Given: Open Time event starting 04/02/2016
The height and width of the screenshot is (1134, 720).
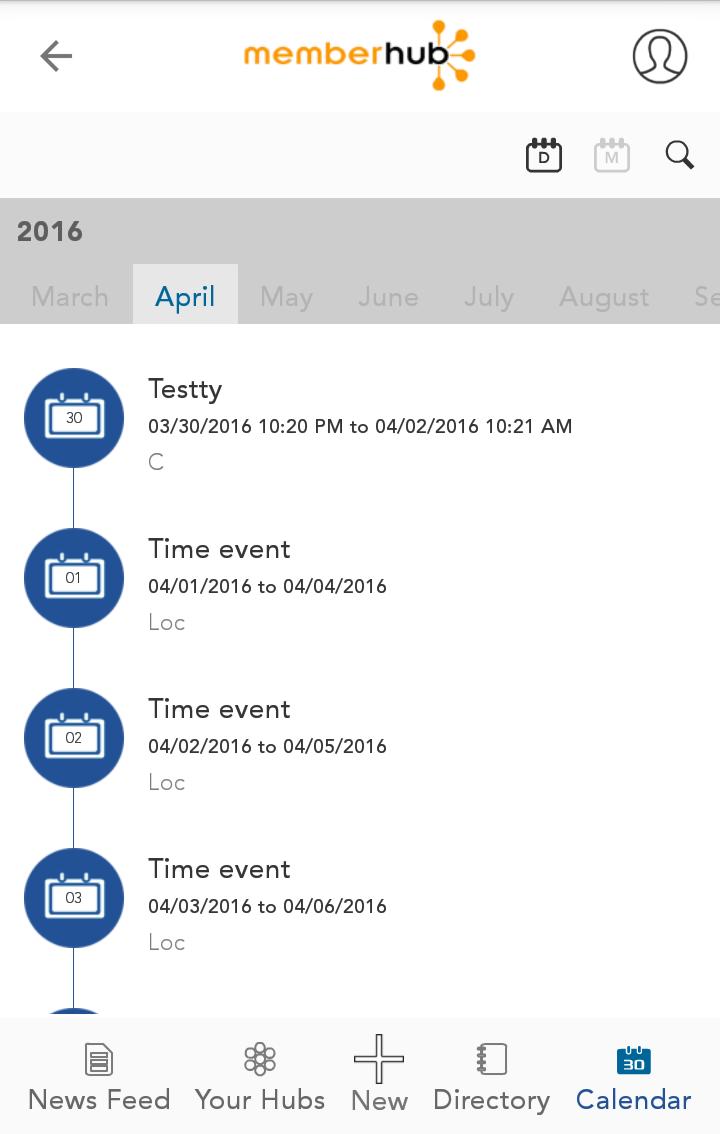Looking at the screenshot, I should [x=360, y=744].
